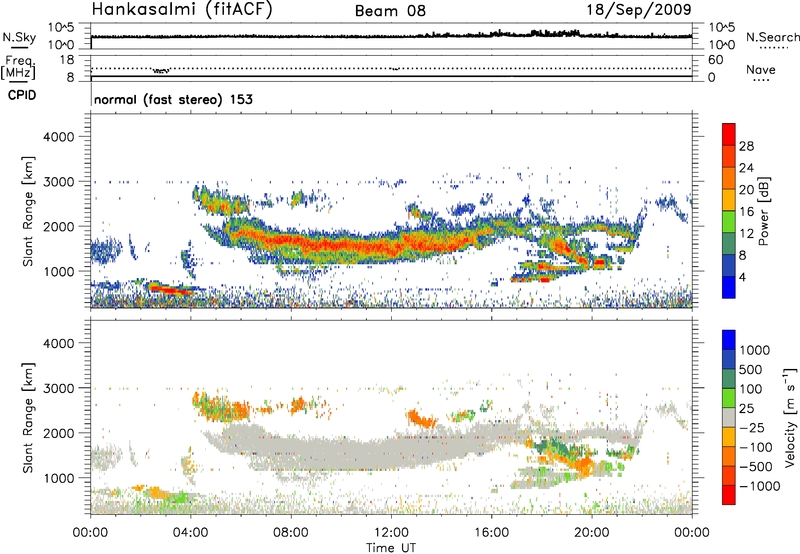Viewport: 800px width, 554px height.
Task: Click the 20:00 time axis label
Action: (x=592, y=533)
